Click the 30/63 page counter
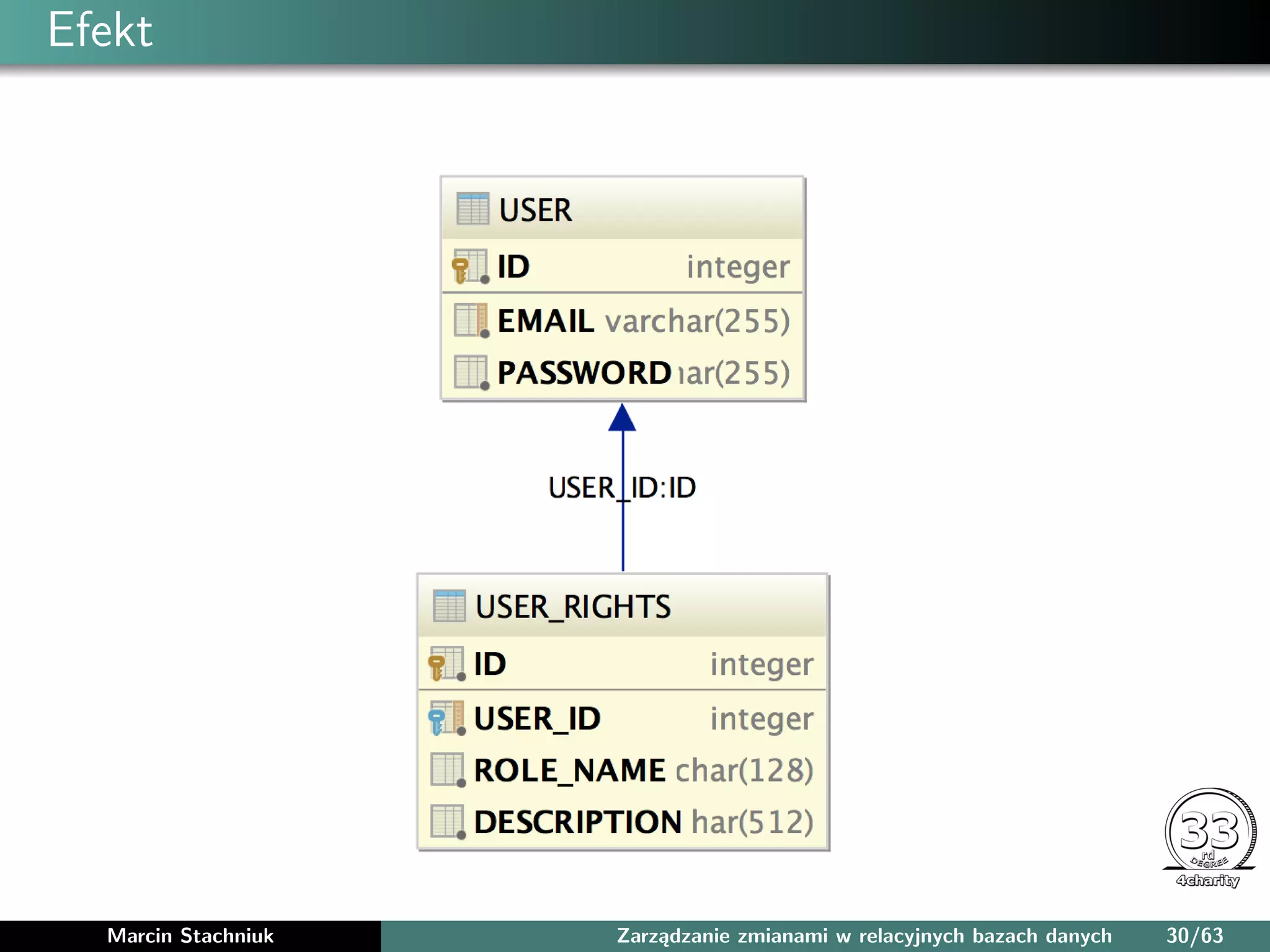The image size is (1270, 952). coord(1194,936)
